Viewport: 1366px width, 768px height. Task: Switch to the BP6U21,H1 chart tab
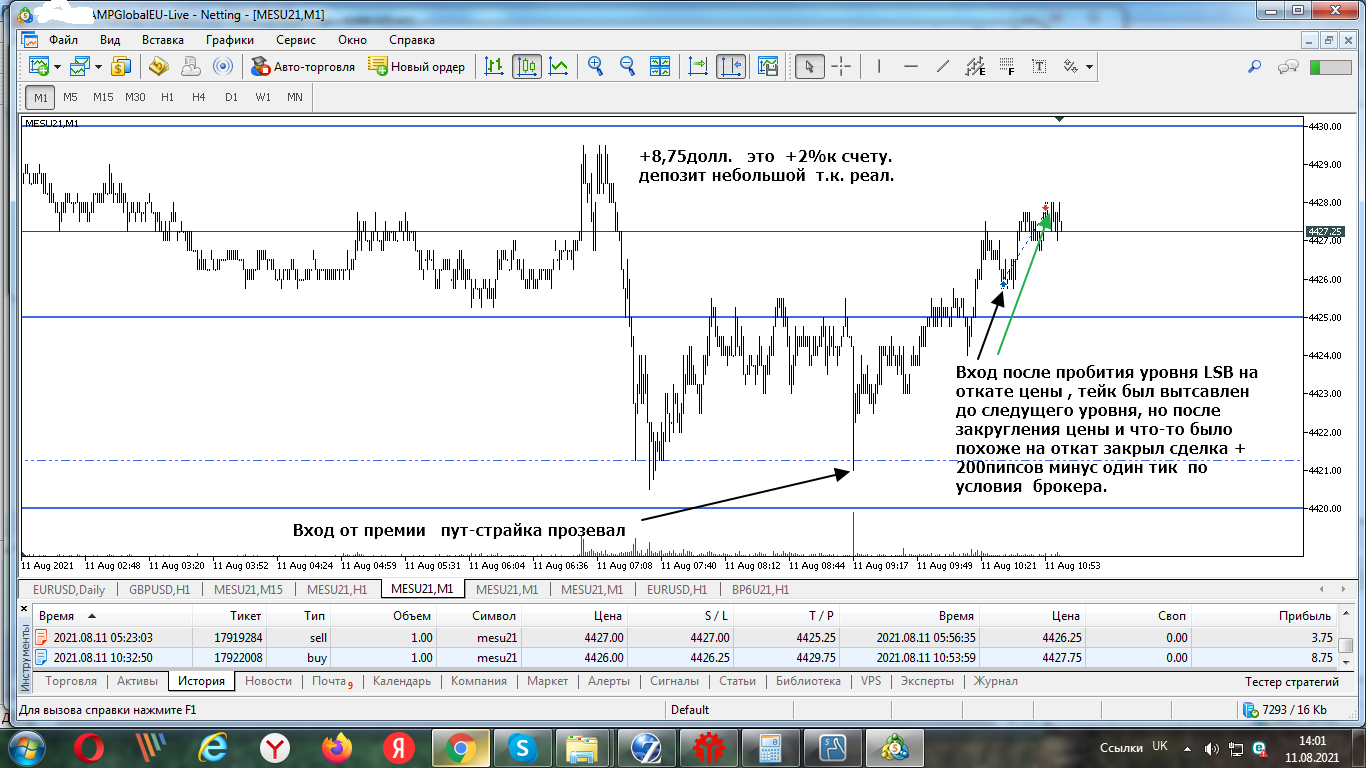coord(760,590)
